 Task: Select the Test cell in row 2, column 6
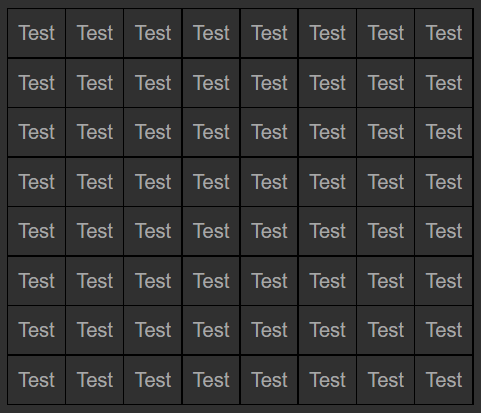tap(327, 83)
